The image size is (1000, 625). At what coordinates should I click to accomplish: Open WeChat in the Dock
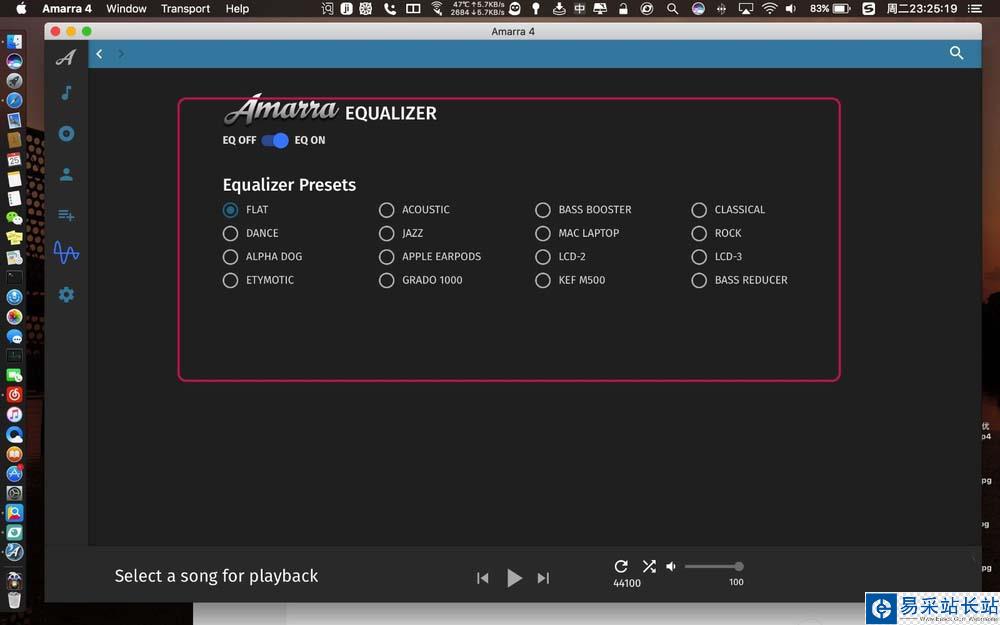(14, 219)
